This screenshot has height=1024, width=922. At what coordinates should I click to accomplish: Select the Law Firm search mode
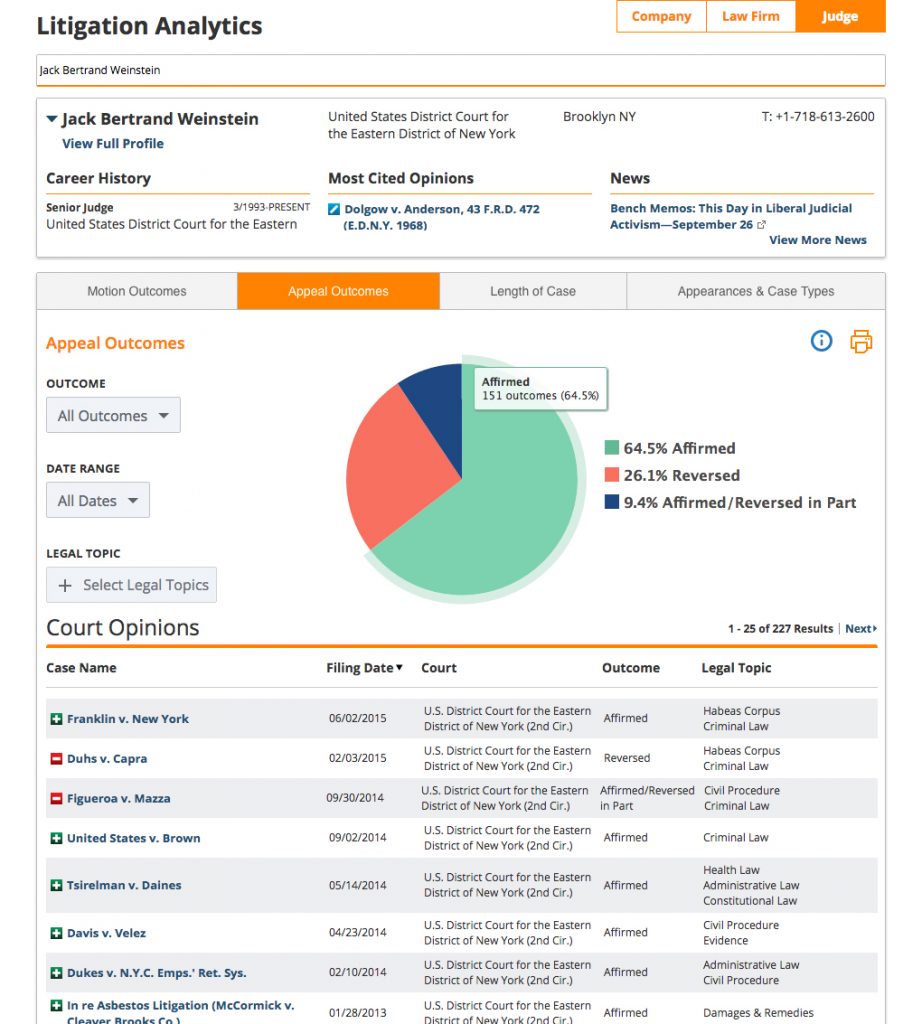coord(751,16)
